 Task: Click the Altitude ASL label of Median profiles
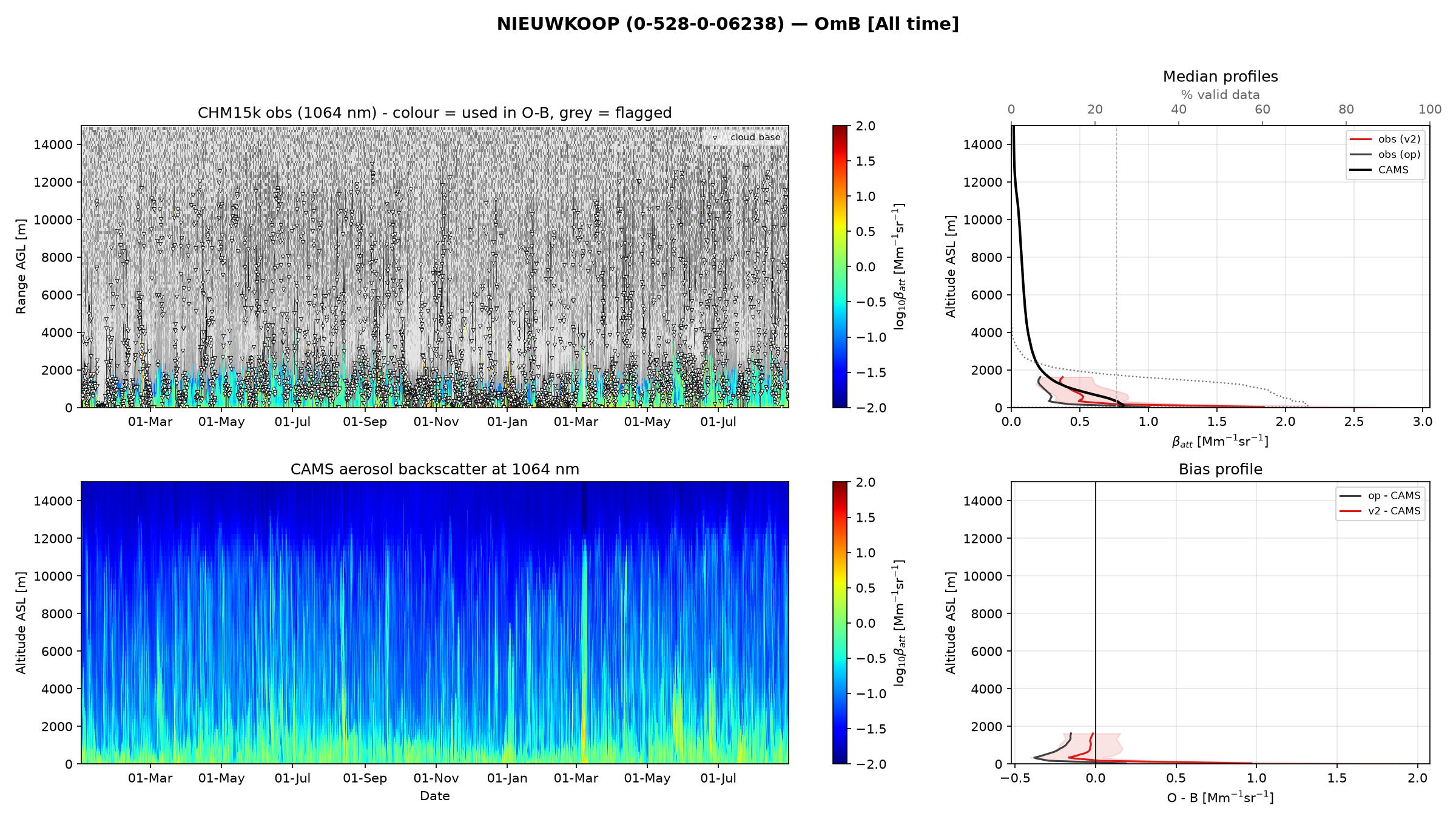(x=951, y=266)
